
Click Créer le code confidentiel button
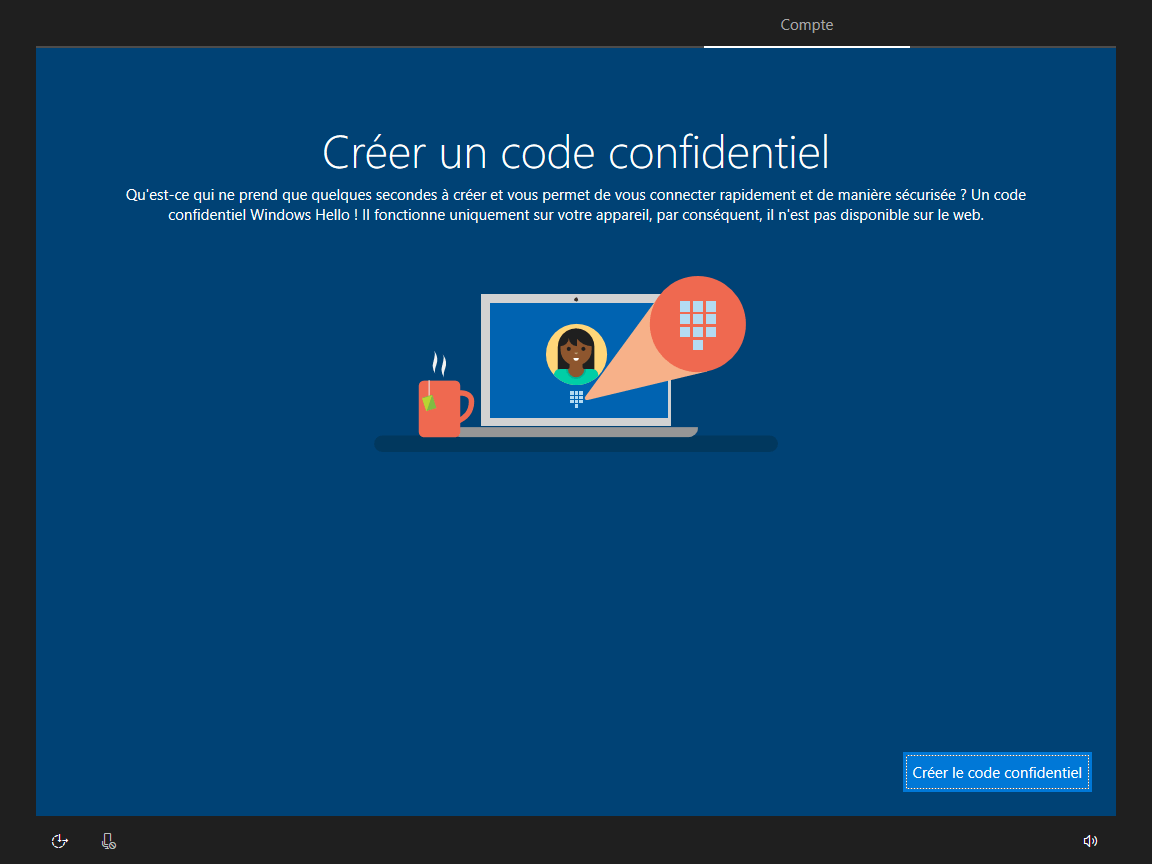coord(997,772)
